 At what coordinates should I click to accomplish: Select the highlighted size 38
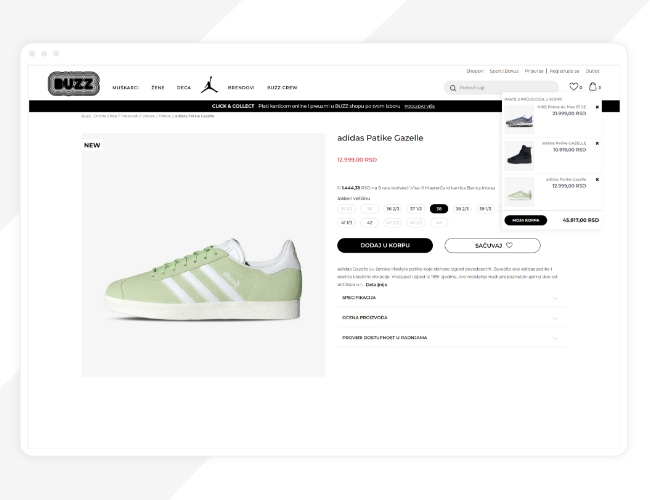click(x=439, y=209)
